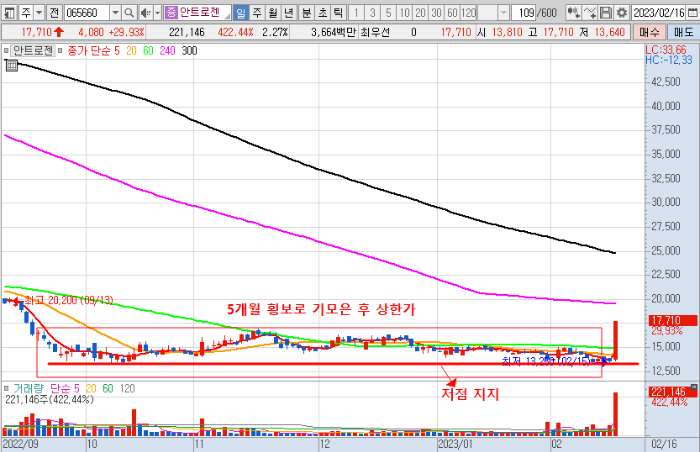700x452 pixels.
Task: Click the 3,664백만 trading value
Action: pyautogui.click(x=333, y=32)
